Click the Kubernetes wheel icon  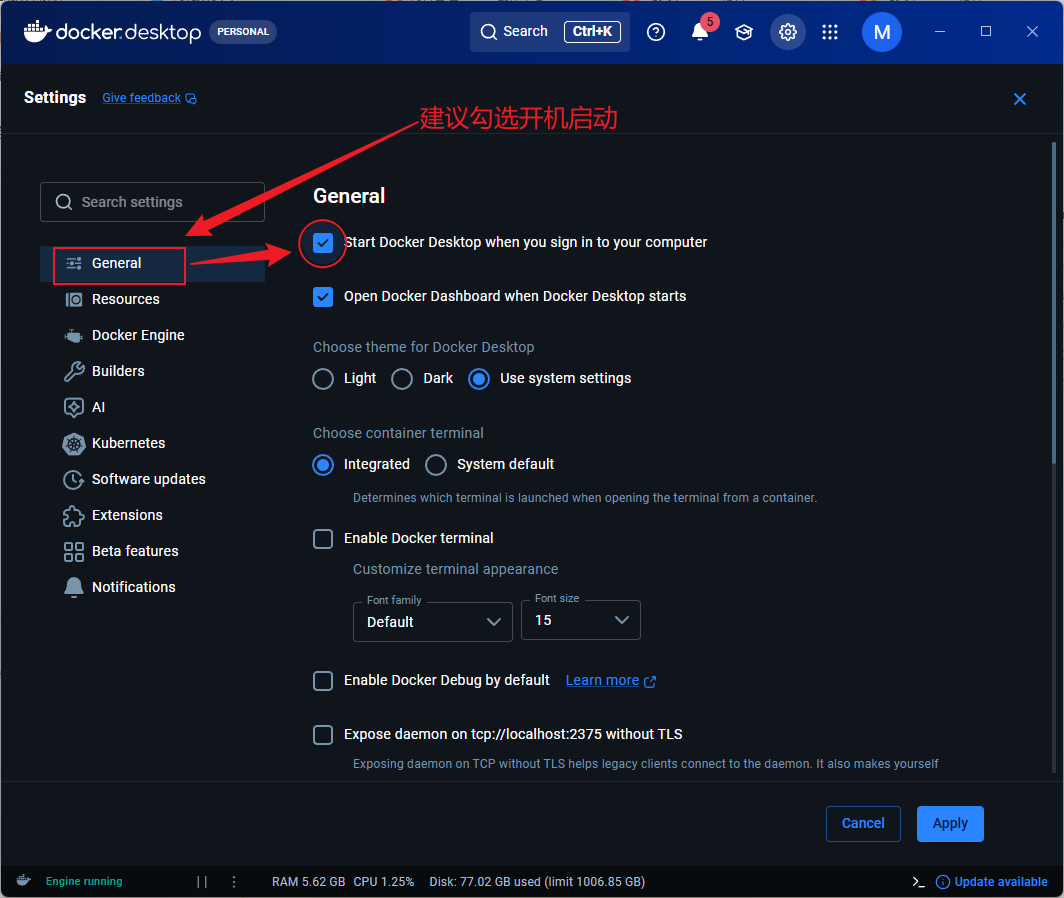point(73,444)
